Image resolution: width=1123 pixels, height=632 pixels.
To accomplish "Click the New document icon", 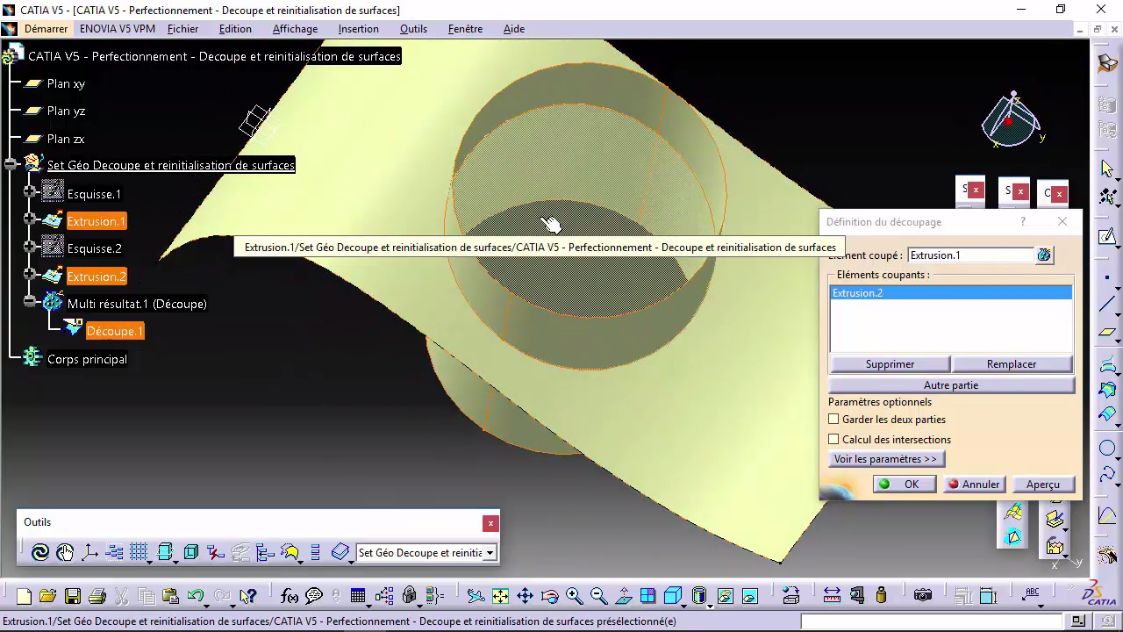I will coord(24,596).
